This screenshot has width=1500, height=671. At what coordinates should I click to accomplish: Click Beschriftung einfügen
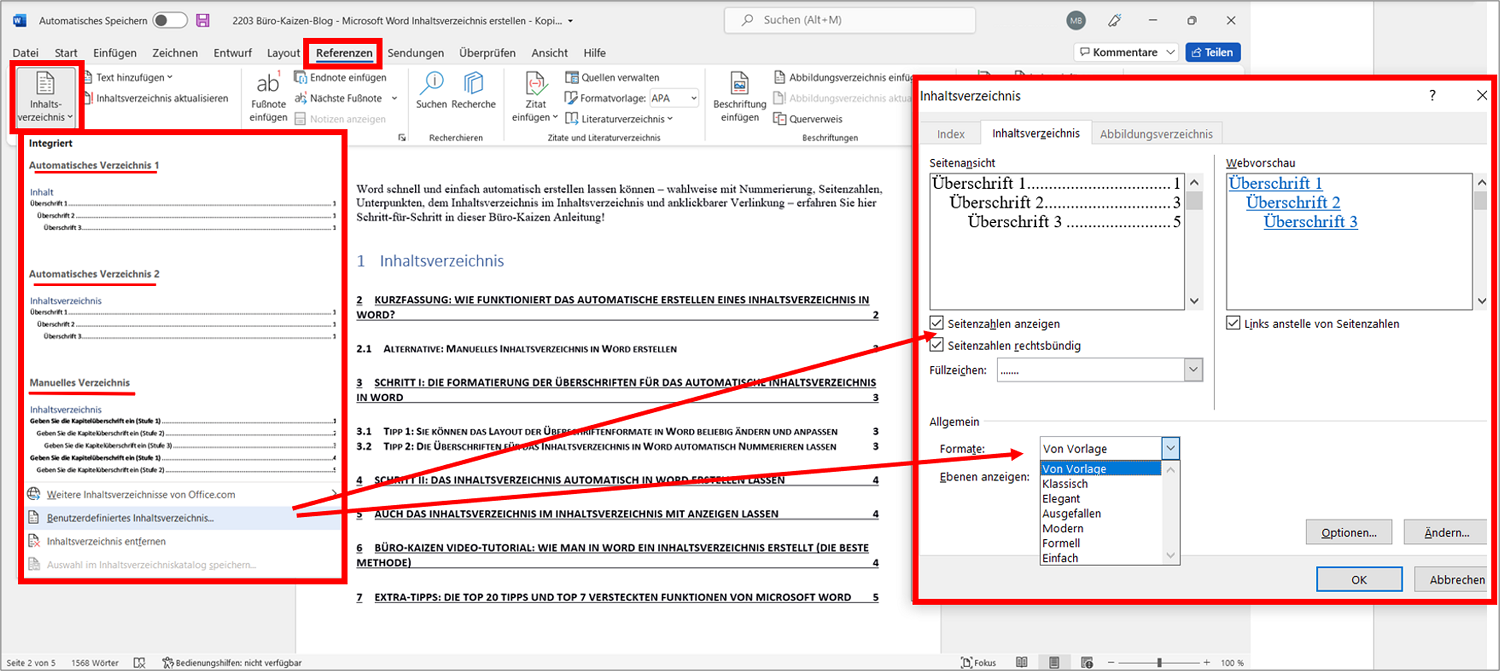(x=739, y=97)
